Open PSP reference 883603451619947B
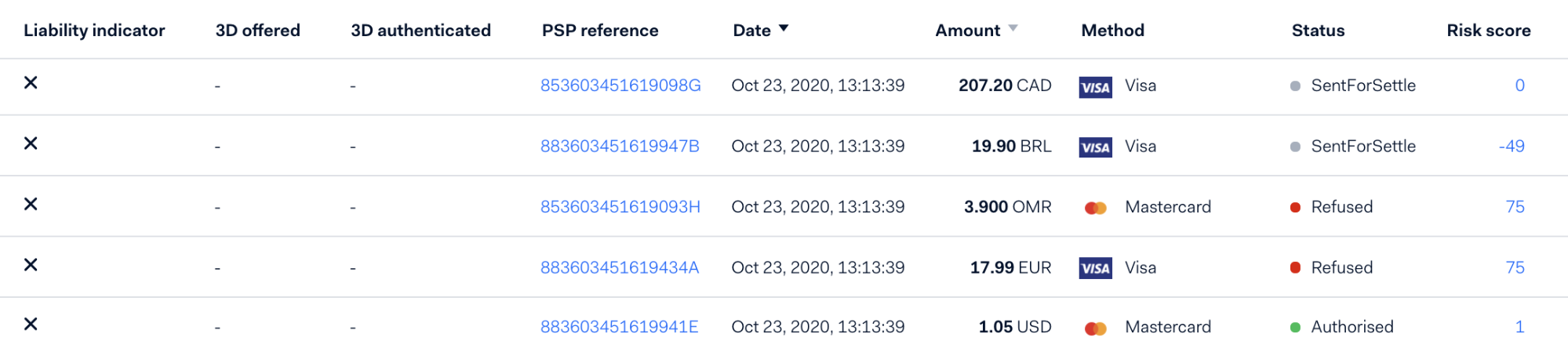 point(620,146)
